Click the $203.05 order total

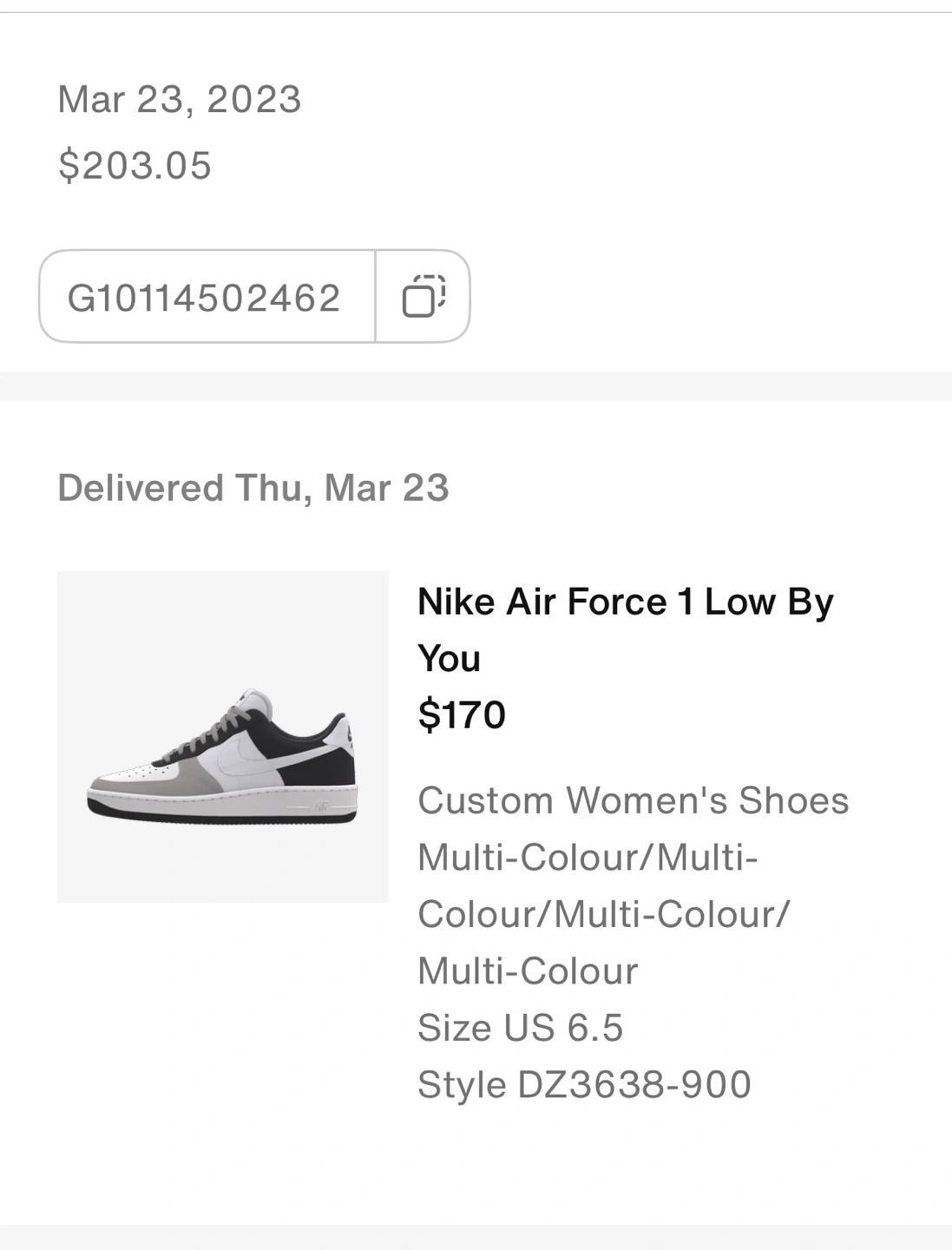135,165
